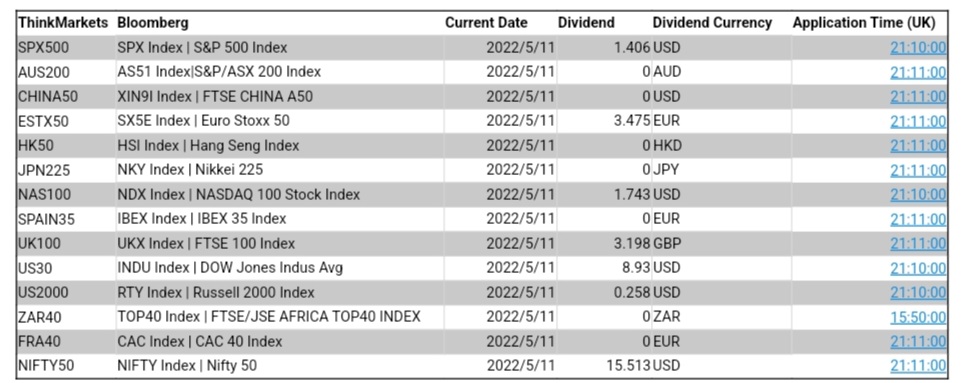Click the JPN225 21:11:00 link
965x383 pixels.
click(x=918, y=170)
